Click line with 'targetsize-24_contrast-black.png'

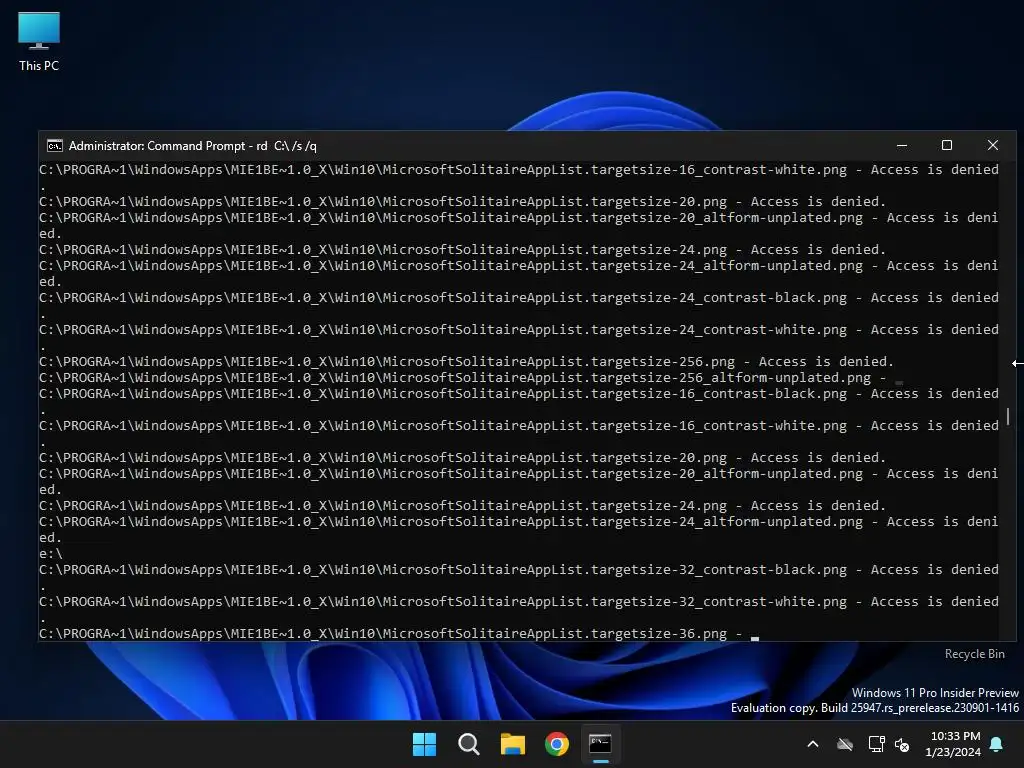click(x=519, y=298)
